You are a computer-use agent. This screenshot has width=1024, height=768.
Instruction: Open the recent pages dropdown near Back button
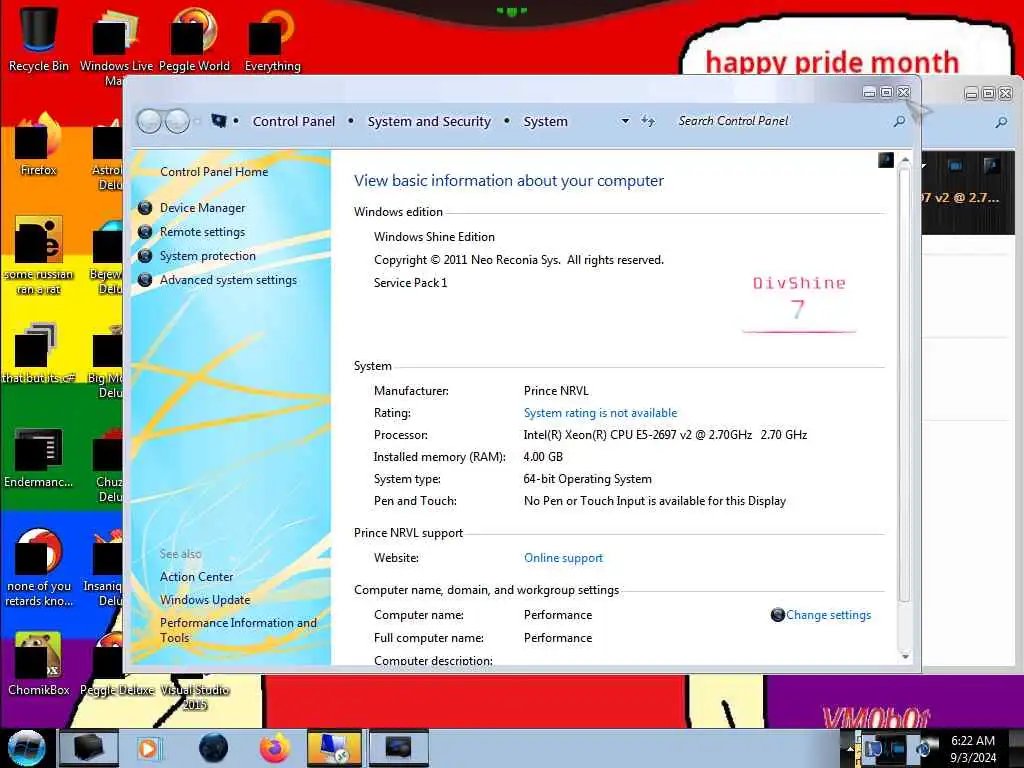(197, 121)
